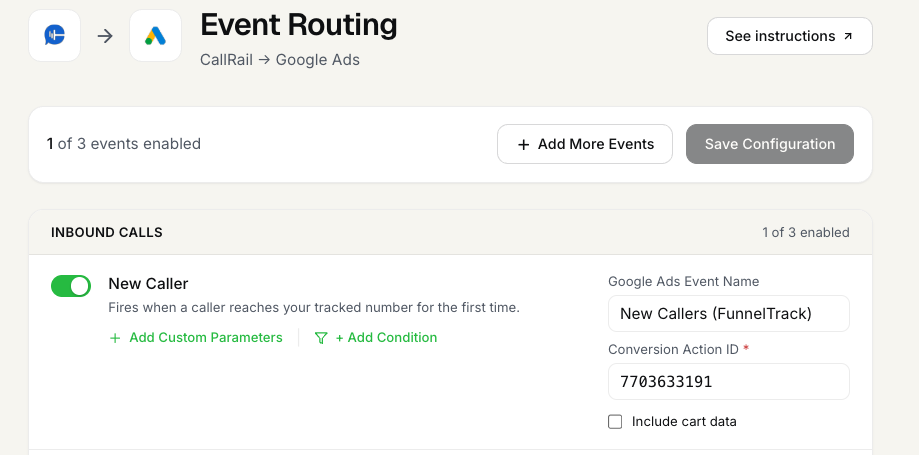Click the CallRail source app icon
919x455 pixels.
(x=55, y=36)
